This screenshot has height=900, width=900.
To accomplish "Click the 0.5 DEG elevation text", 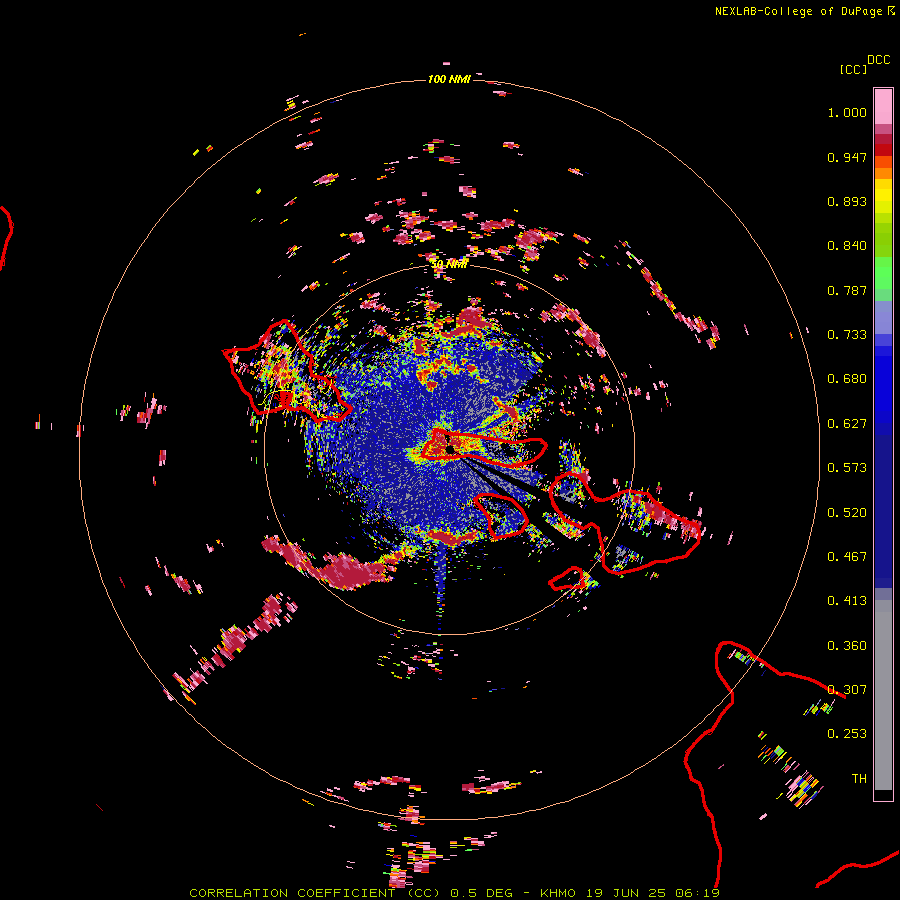I will [x=481, y=893].
